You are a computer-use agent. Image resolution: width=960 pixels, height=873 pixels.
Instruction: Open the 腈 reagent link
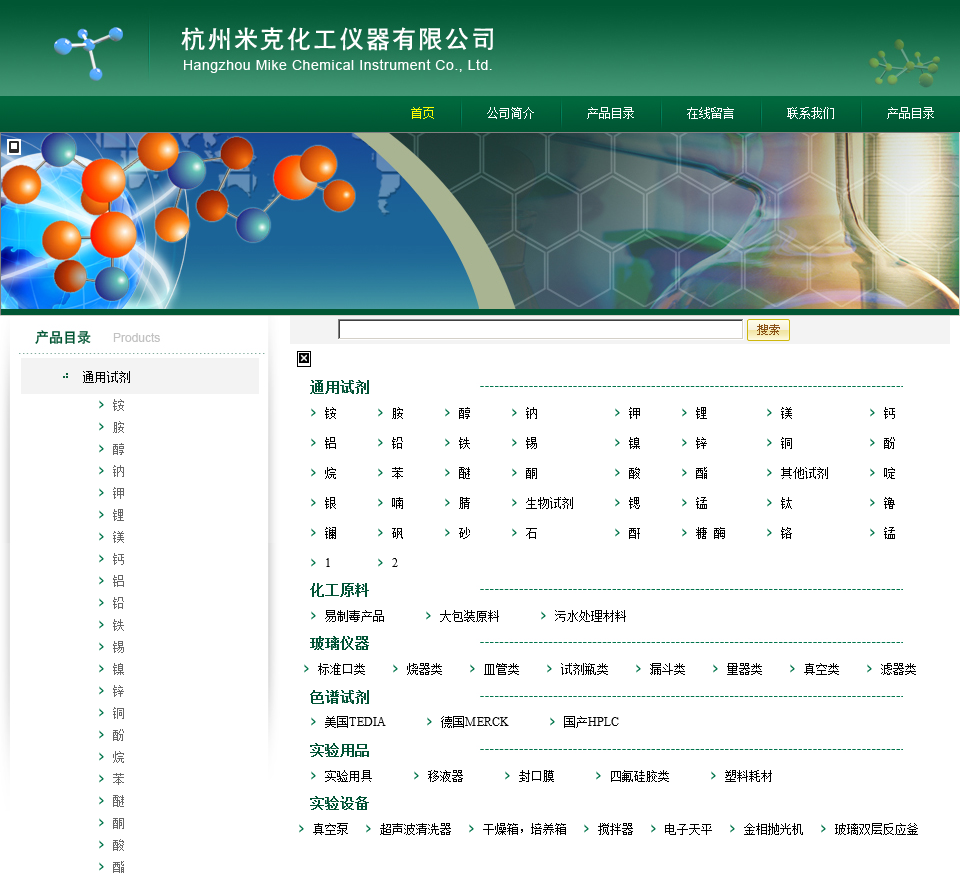[x=465, y=503]
